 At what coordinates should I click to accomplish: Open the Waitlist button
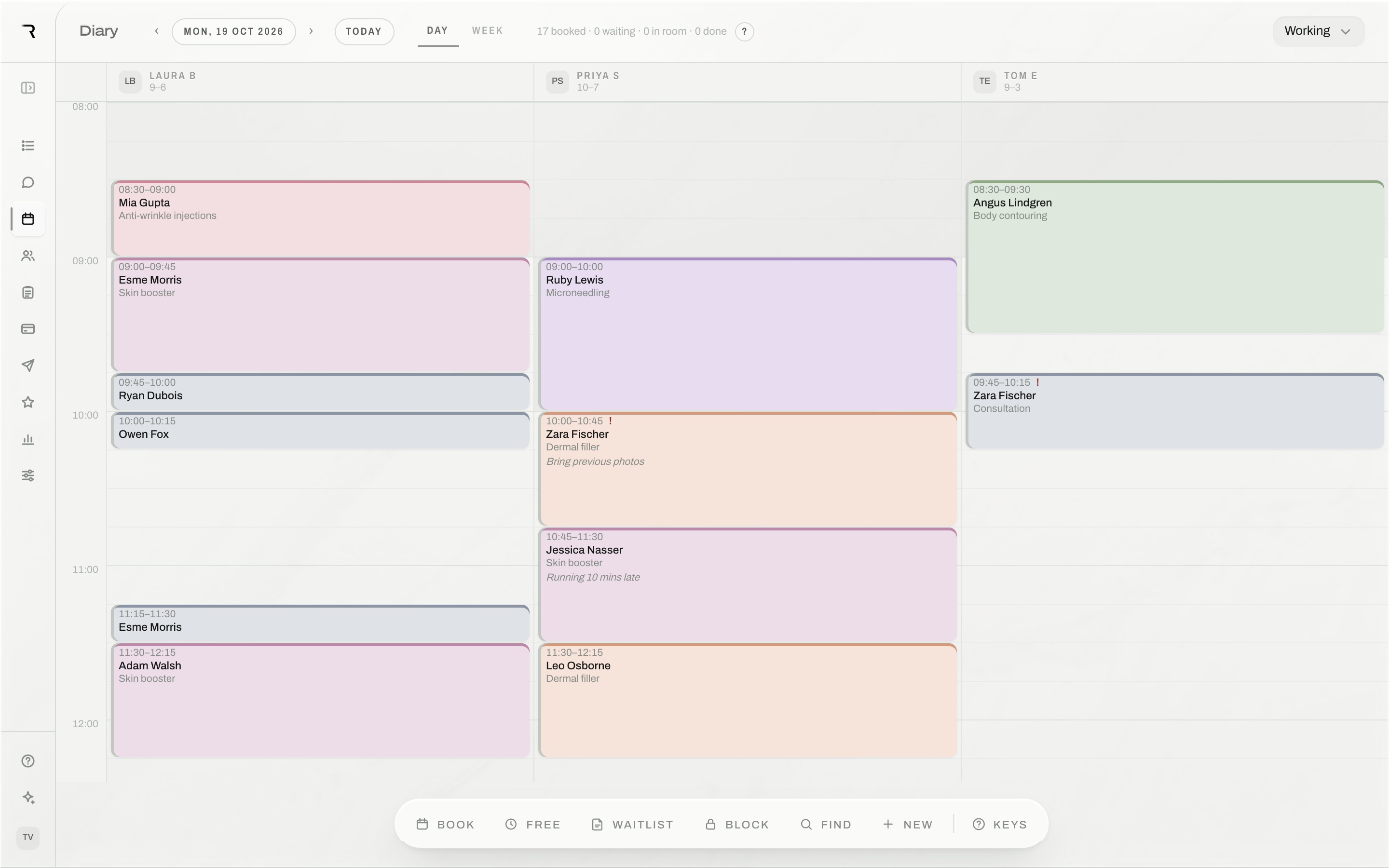pyautogui.click(x=632, y=825)
